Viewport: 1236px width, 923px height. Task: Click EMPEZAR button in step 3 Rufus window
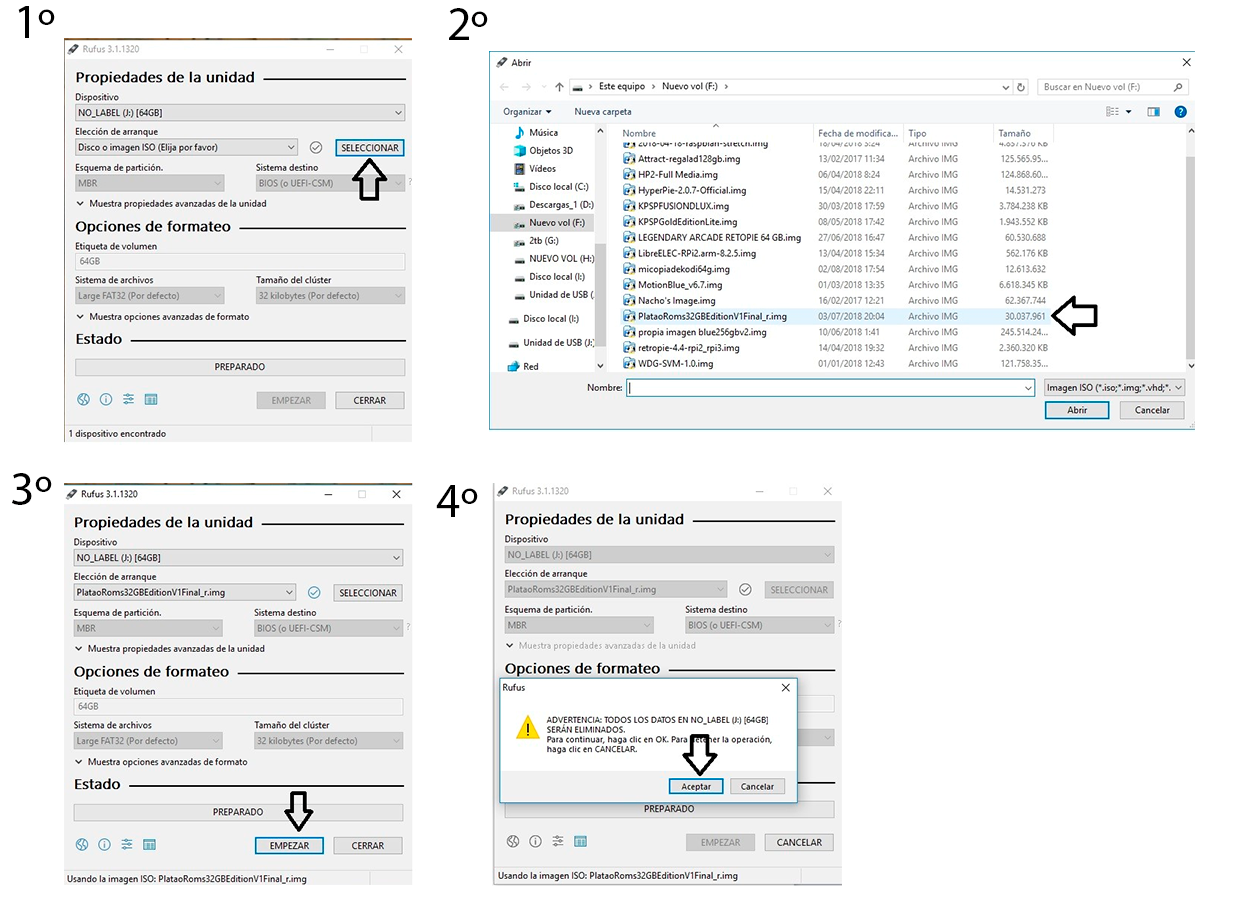tap(289, 845)
